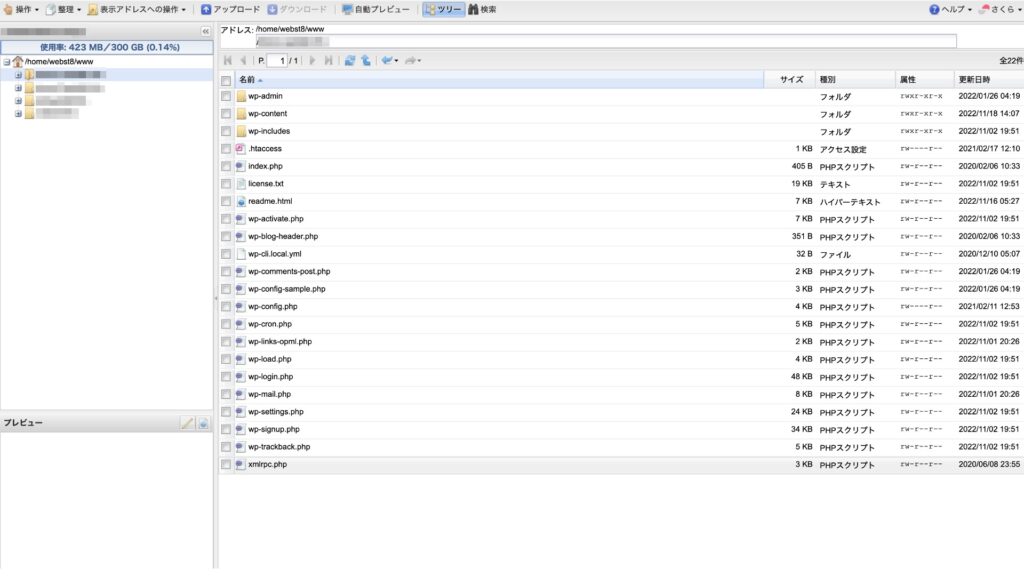Click the .htaccess access settings icon
The image size is (1024, 576).
click(238, 148)
